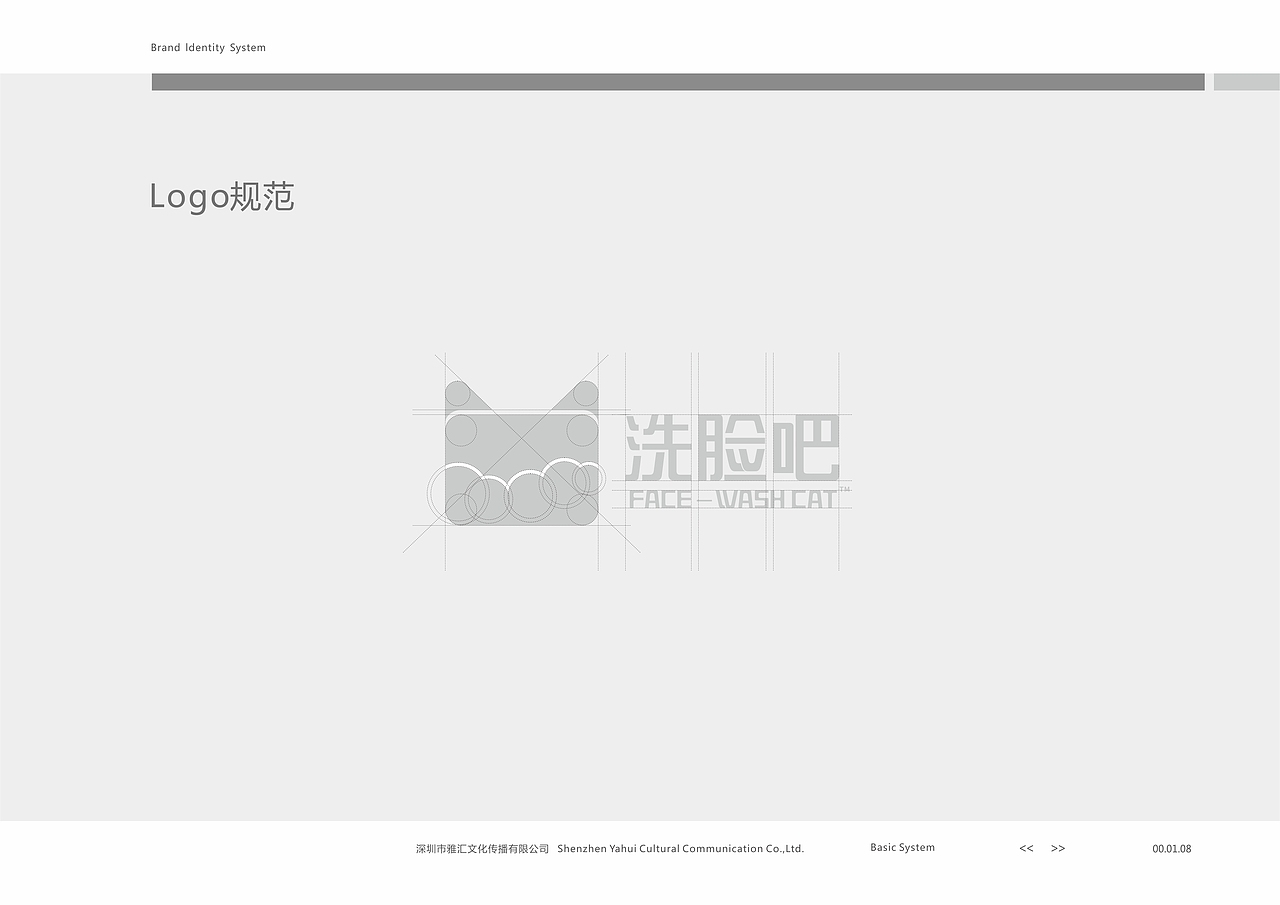Viewport: 1280px width, 905px height.
Task: Click the Brand Identity System header text
Action: 208,47
